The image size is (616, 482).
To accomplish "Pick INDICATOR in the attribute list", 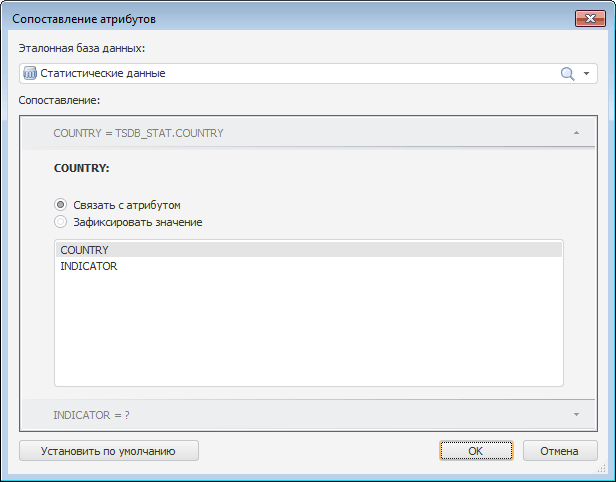I will 89,267.
